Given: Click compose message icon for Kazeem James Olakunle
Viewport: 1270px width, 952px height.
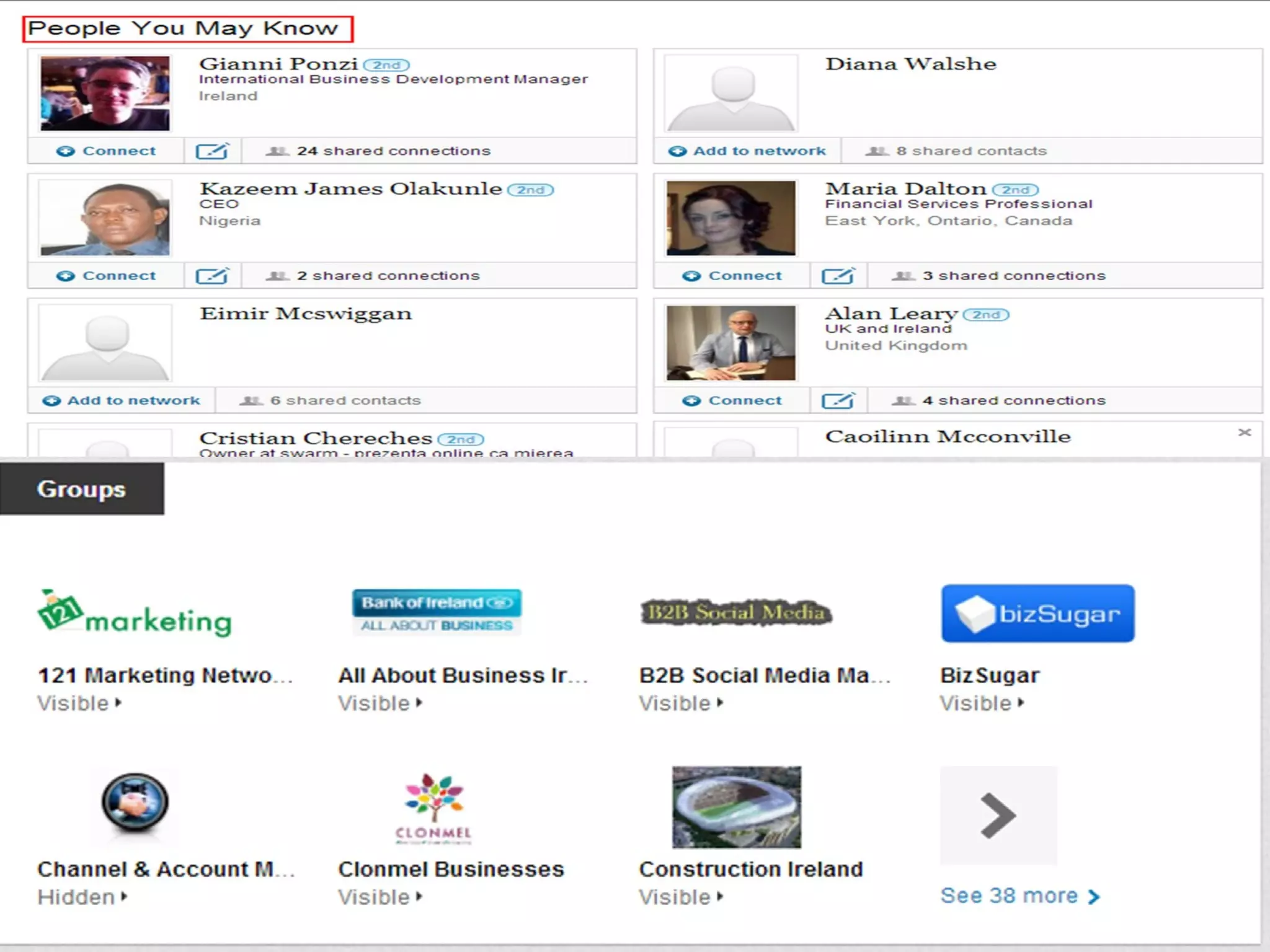Looking at the screenshot, I should point(212,276).
